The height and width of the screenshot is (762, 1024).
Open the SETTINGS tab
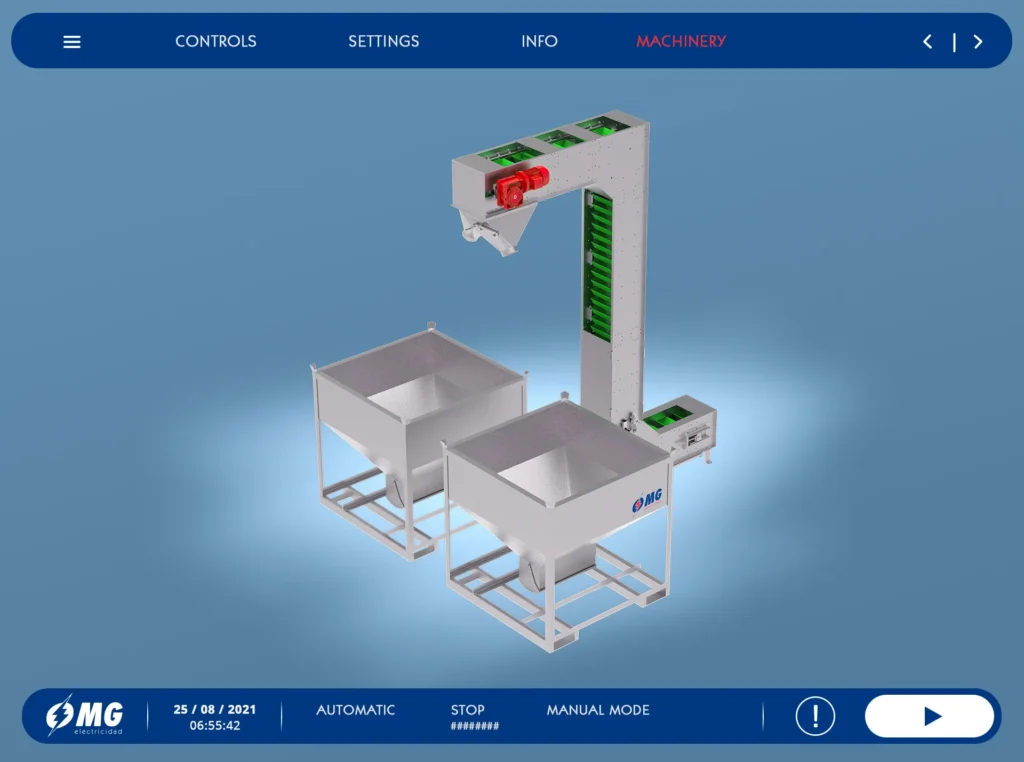coord(383,41)
